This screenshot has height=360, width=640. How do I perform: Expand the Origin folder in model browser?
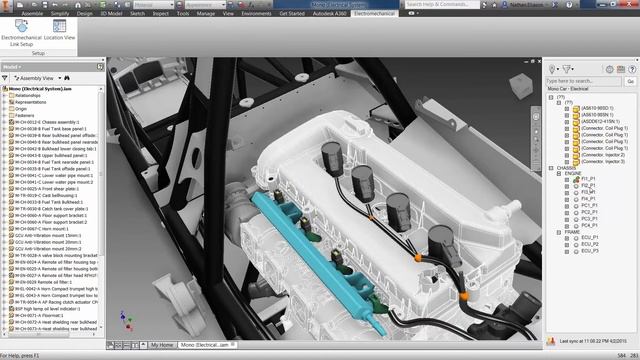tap(4, 109)
